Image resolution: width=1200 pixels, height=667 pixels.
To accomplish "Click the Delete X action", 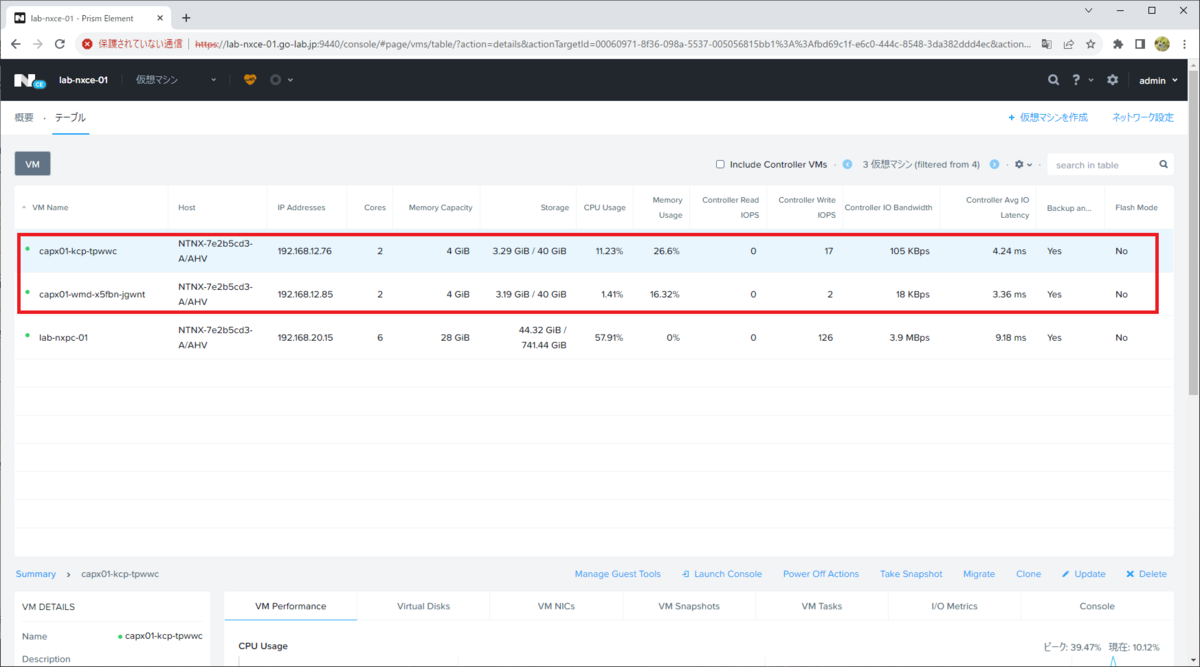I will coord(1146,574).
